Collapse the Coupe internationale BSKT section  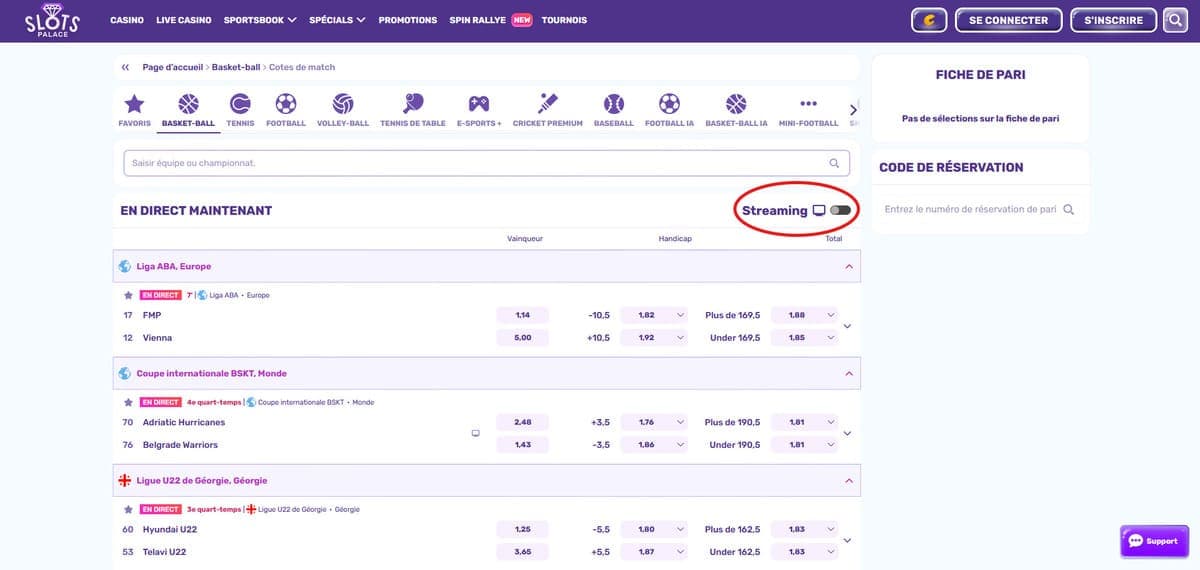(x=849, y=373)
